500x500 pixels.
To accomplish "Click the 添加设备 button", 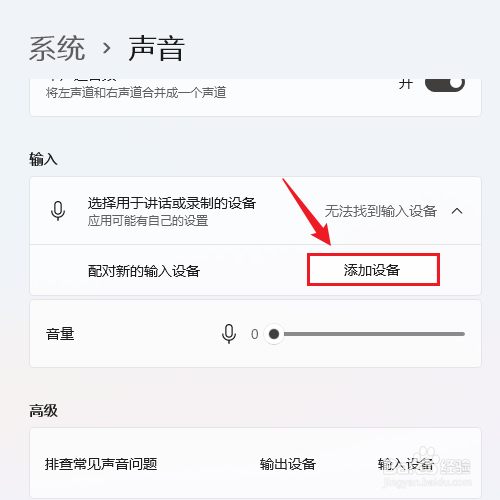I will 373,270.
